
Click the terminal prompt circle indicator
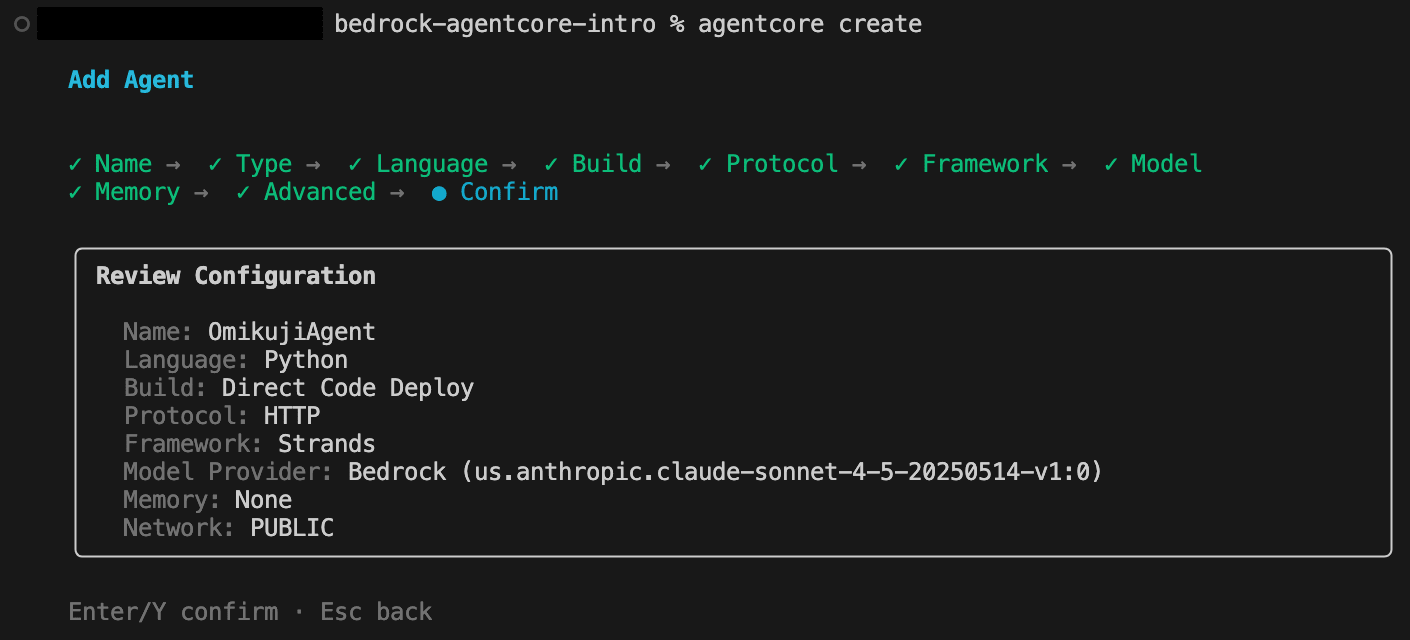22,24
